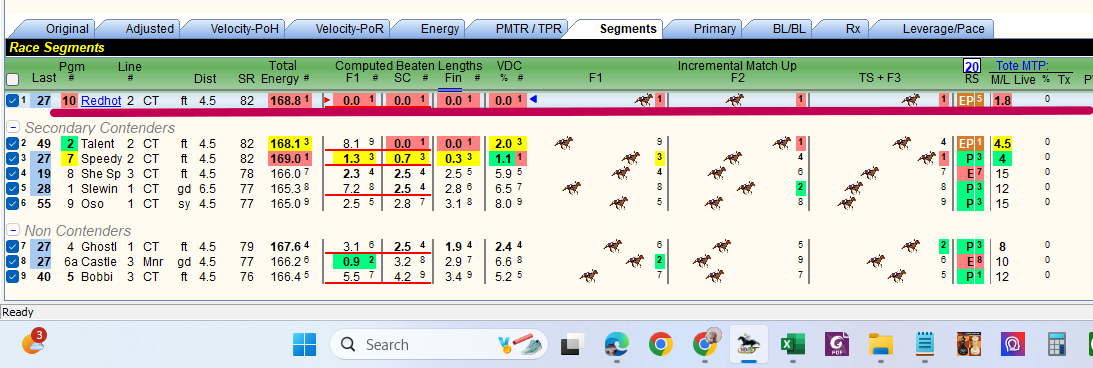Click the taskbar Search box
The height and width of the screenshot is (368, 1093).
pos(439,344)
